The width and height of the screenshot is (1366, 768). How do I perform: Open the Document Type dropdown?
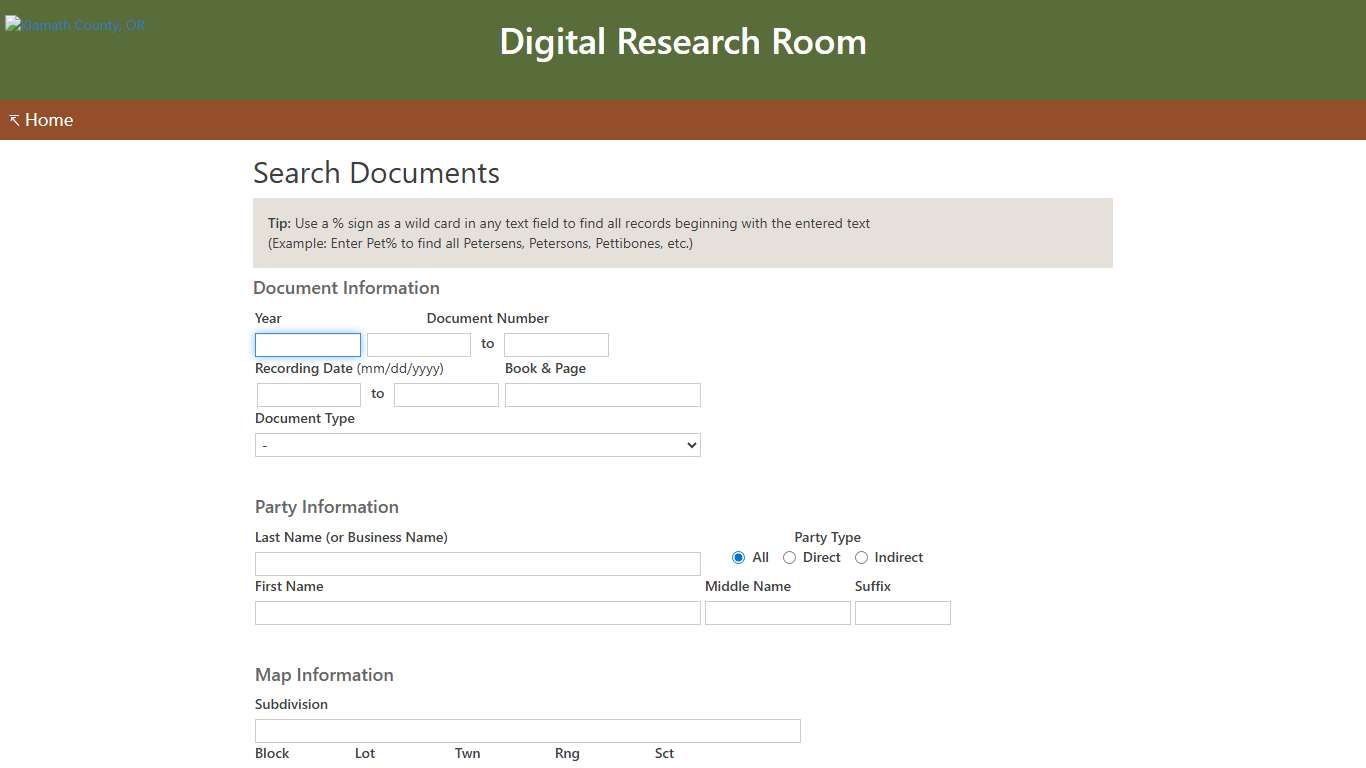[x=477, y=444]
